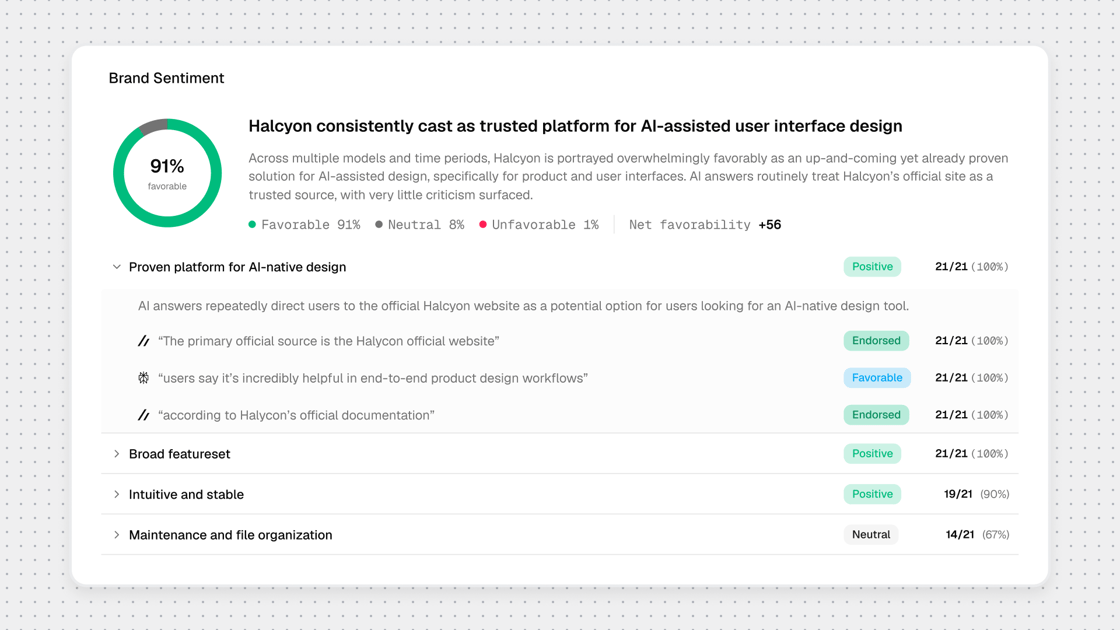
Task: Click the "Intuitive and stable" label
Action: [186, 494]
